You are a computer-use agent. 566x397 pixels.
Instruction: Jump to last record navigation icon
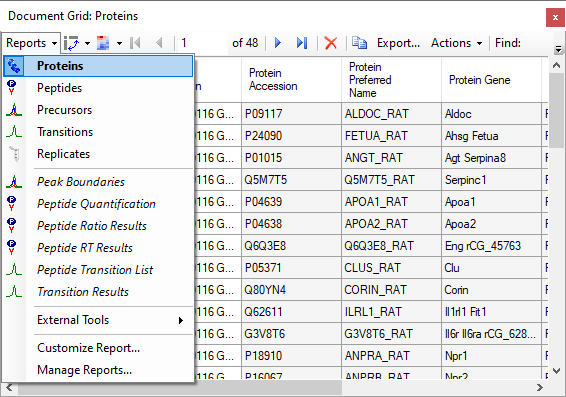[x=301, y=43]
